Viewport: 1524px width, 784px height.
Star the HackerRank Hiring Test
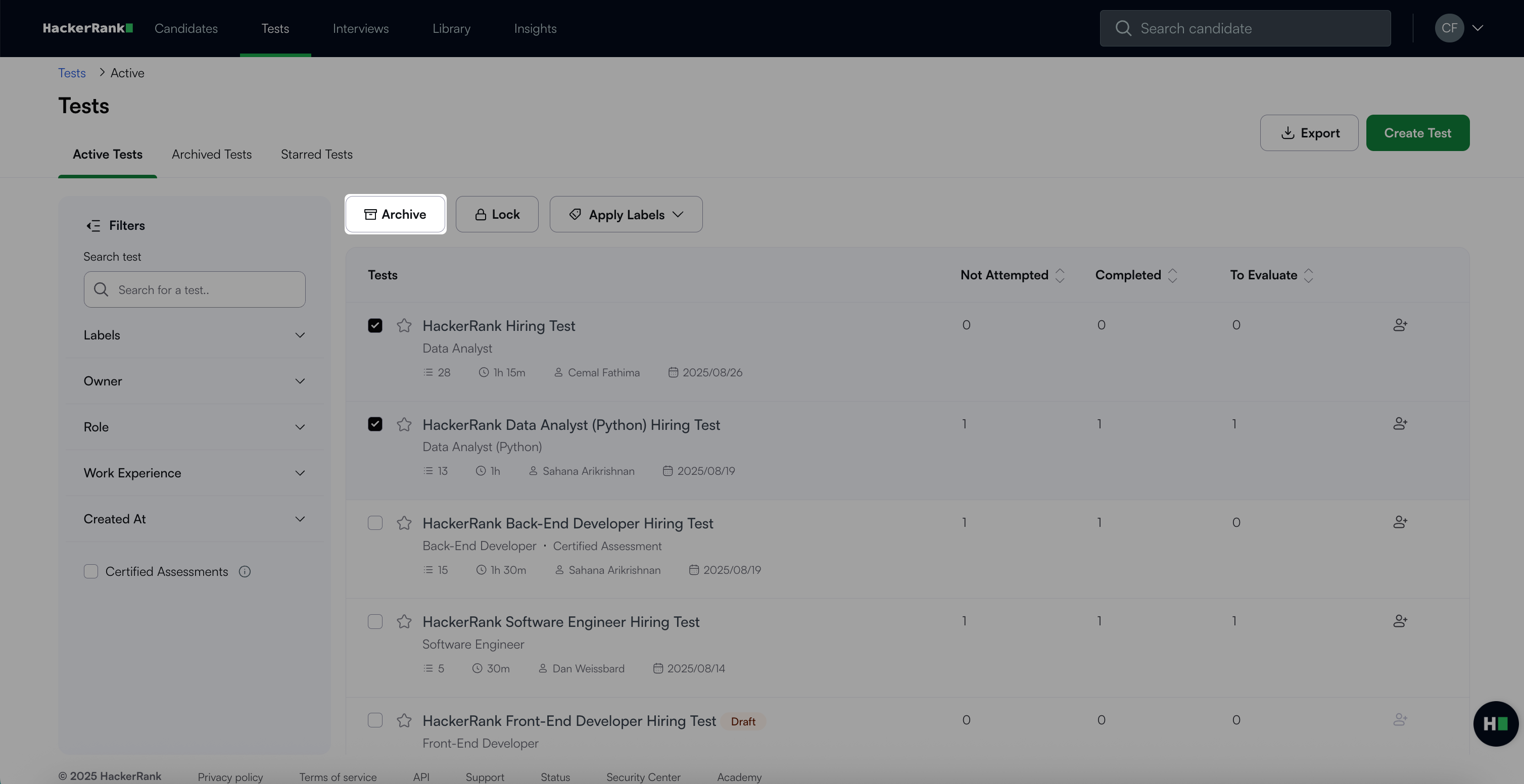point(404,326)
